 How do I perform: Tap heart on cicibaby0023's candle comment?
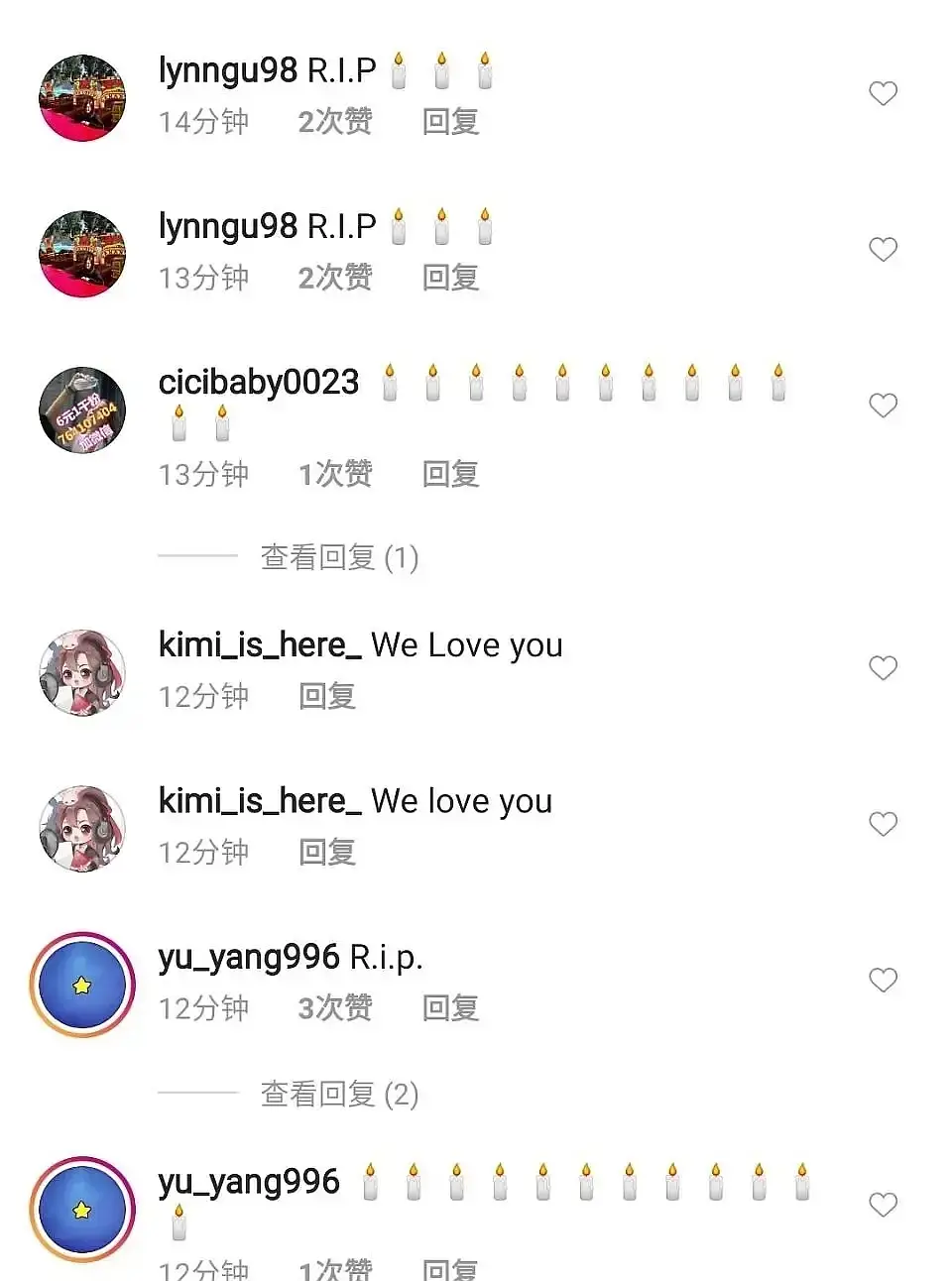click(883, 406)
